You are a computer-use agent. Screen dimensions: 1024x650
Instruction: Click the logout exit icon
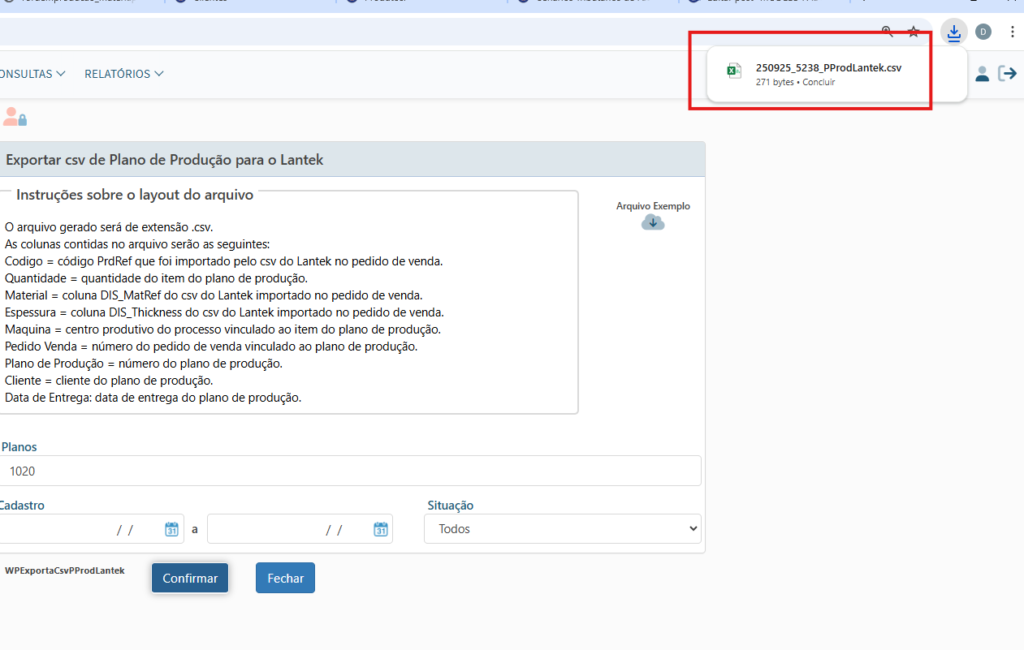(x=1007, y=73)
